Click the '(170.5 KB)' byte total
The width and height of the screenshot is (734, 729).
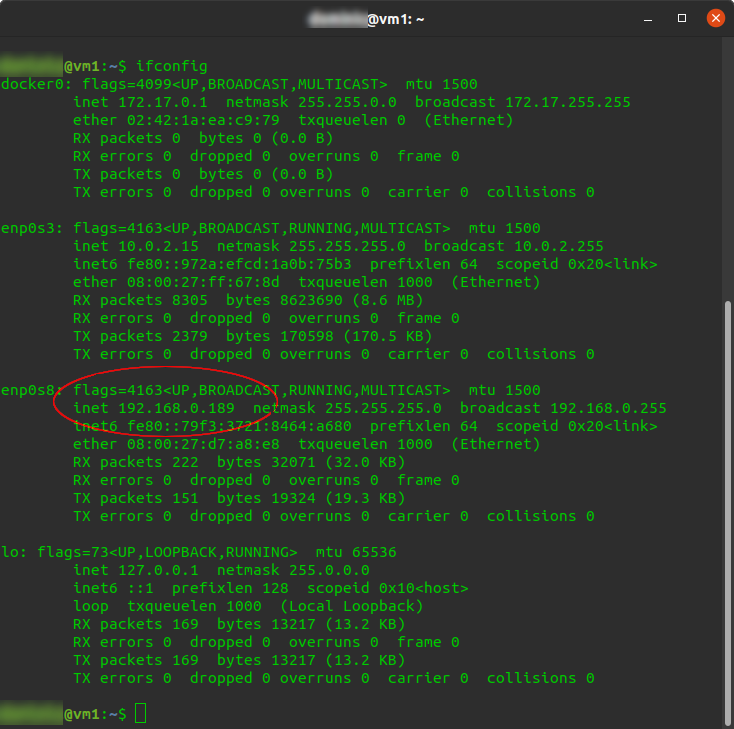[x=388, y=336]
